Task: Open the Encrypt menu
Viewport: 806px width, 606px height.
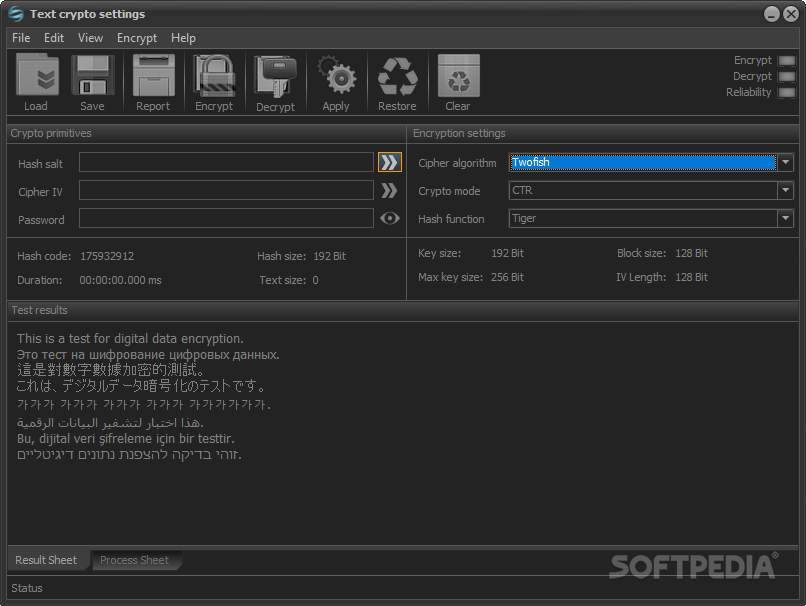Action: 137,38
